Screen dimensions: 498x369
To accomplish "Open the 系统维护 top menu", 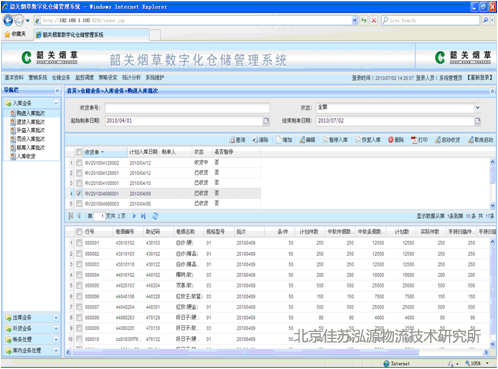I will coord(155,77).
